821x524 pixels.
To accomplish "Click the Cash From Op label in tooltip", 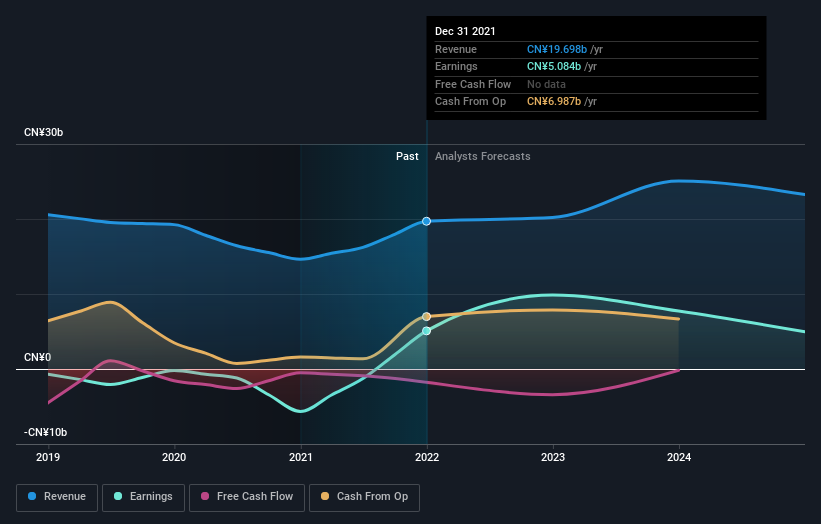I will click(x=470, y=102).
